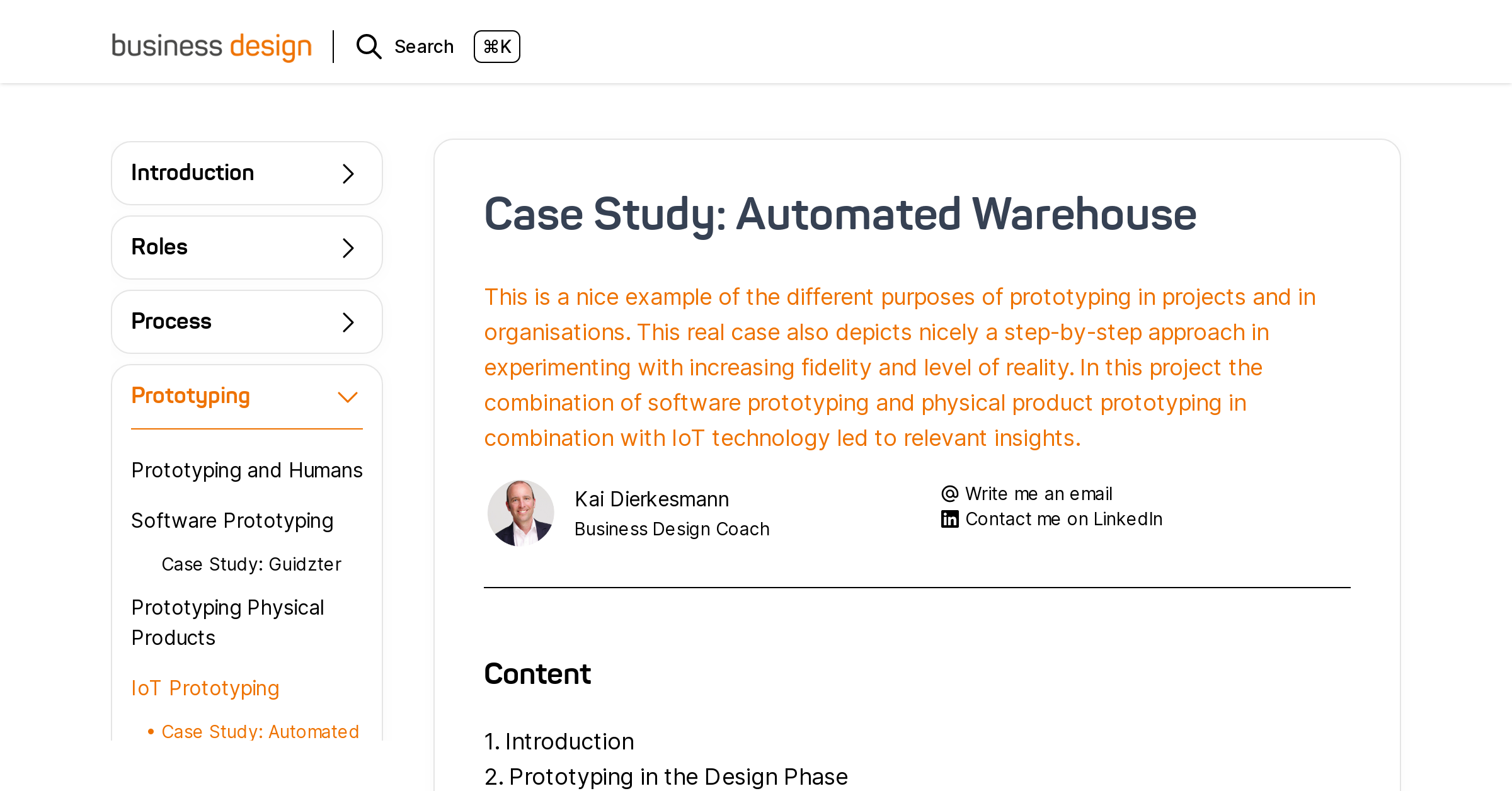
Task: Click the chevron next to Process
Action: click(x=348, y=322)
